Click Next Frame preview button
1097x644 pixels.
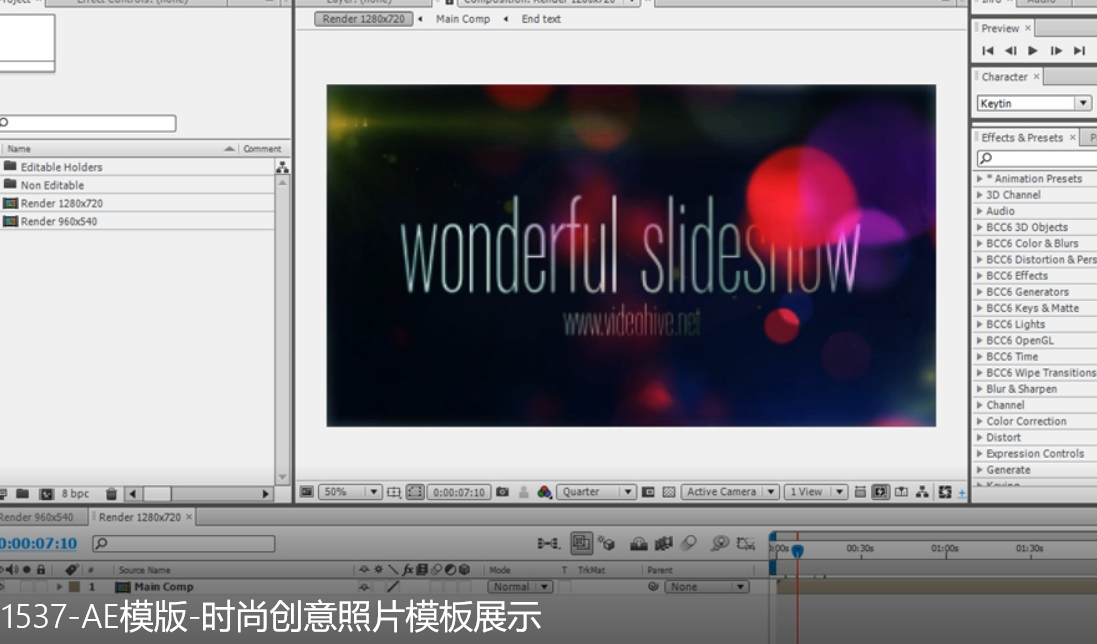[1056, 50]
